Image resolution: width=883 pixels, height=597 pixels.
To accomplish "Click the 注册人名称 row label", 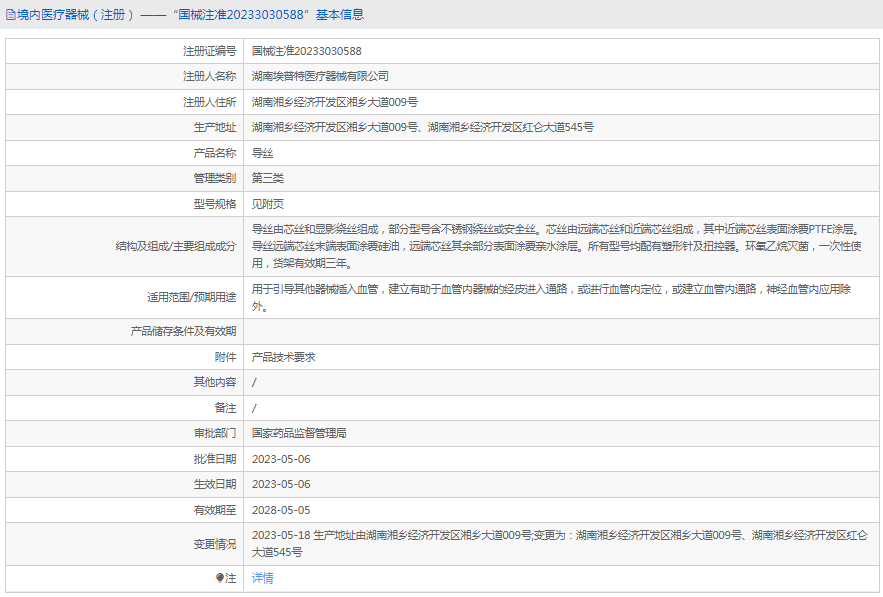I will pyautogui.click(x=209, y=77).
